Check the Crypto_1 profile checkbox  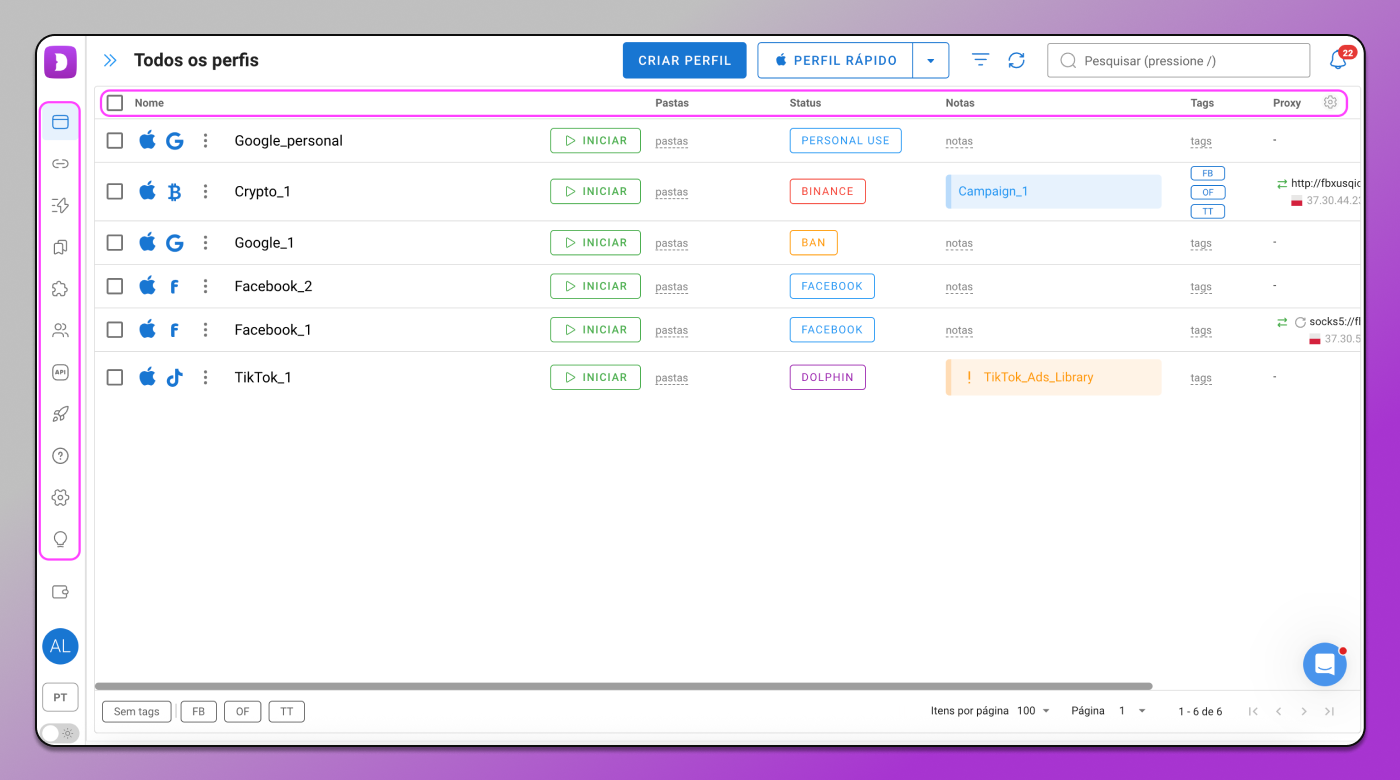[115, 192]
